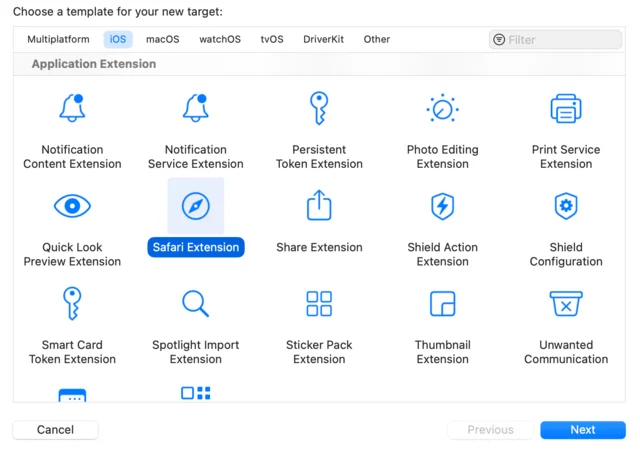Select the Thumbnail Extension icon
The image size is (640, 451).
pos(442,304)
